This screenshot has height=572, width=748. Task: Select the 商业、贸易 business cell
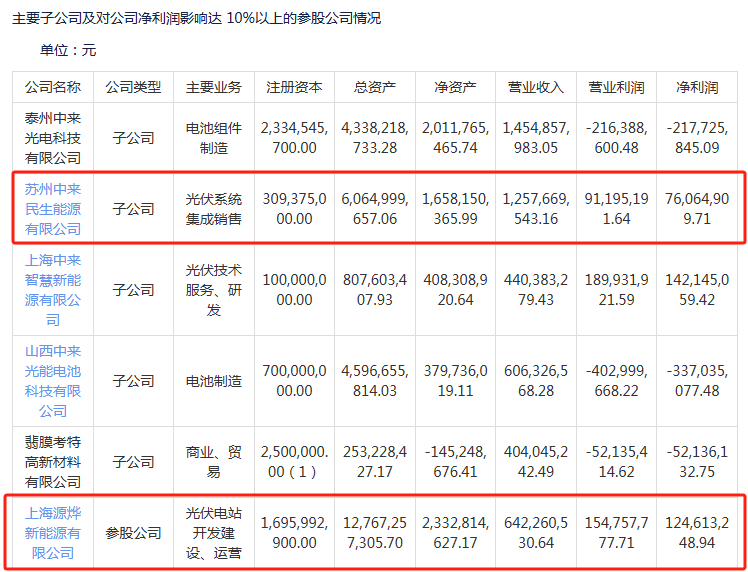214,462
